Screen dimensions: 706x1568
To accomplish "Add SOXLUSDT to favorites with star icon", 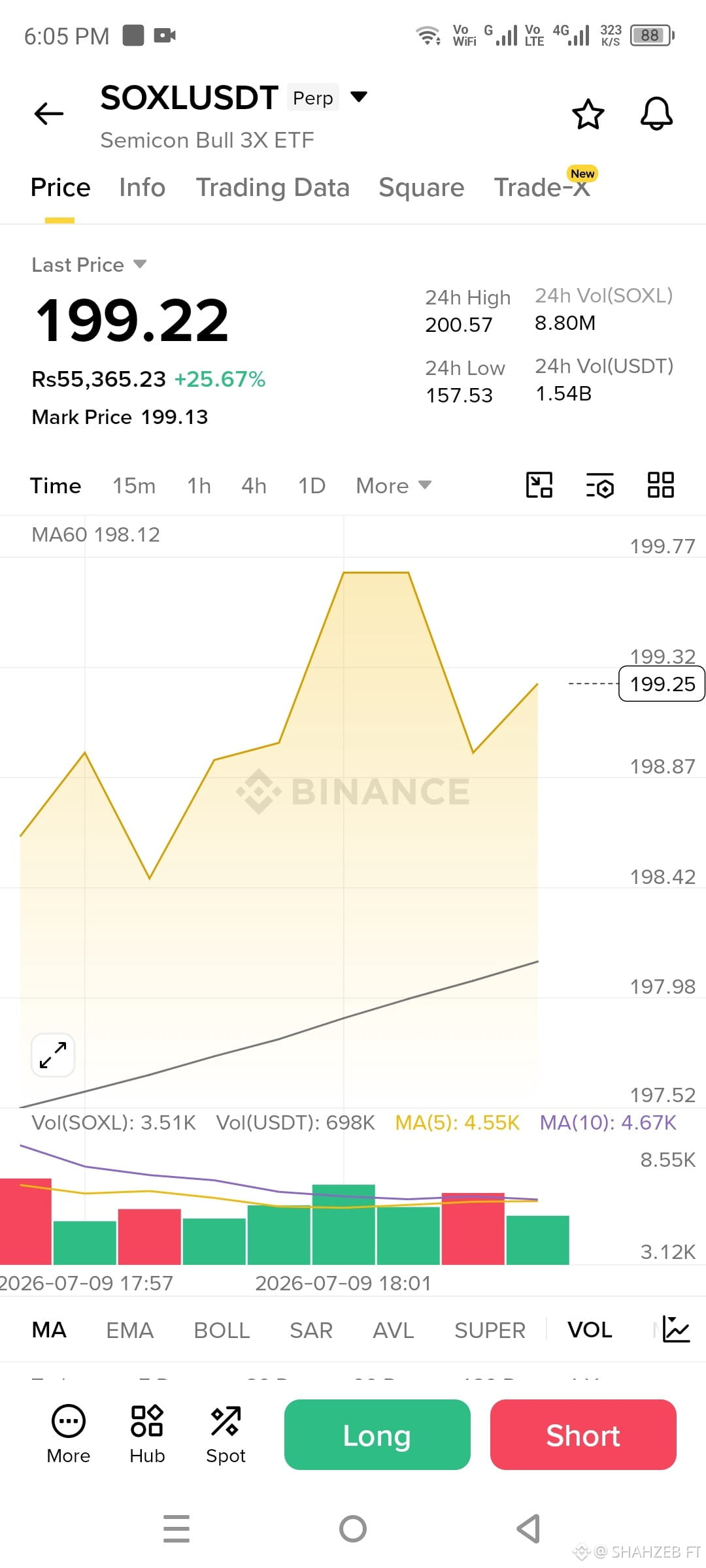I will [588, 114].
